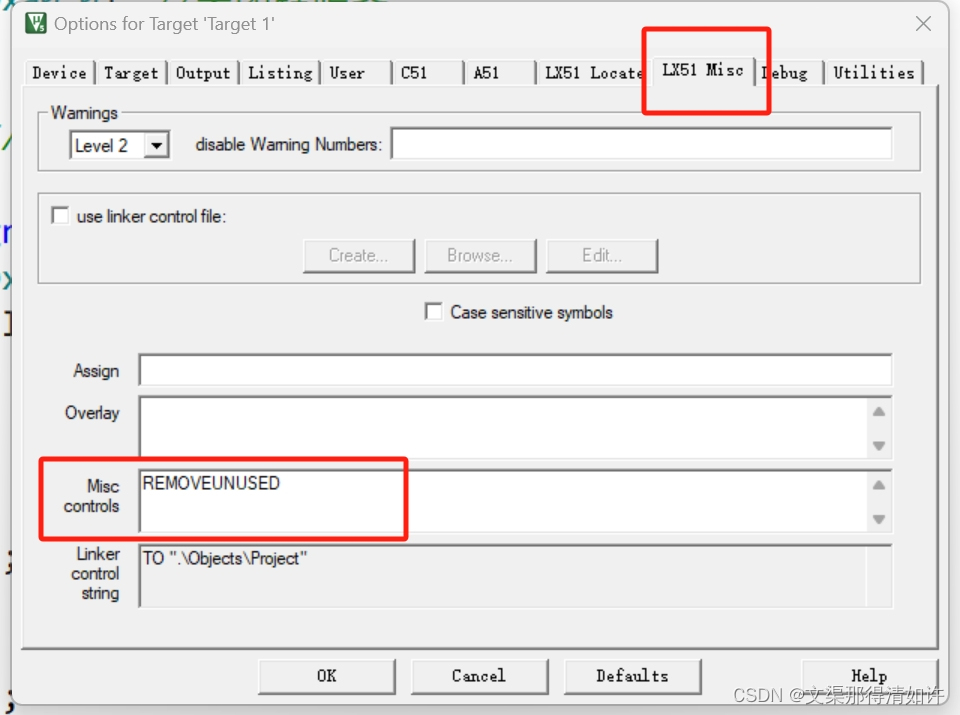Restore settings with Defaults button
Image resolution: width=960 pixels, height=715 pixels.
click(632, 676)
